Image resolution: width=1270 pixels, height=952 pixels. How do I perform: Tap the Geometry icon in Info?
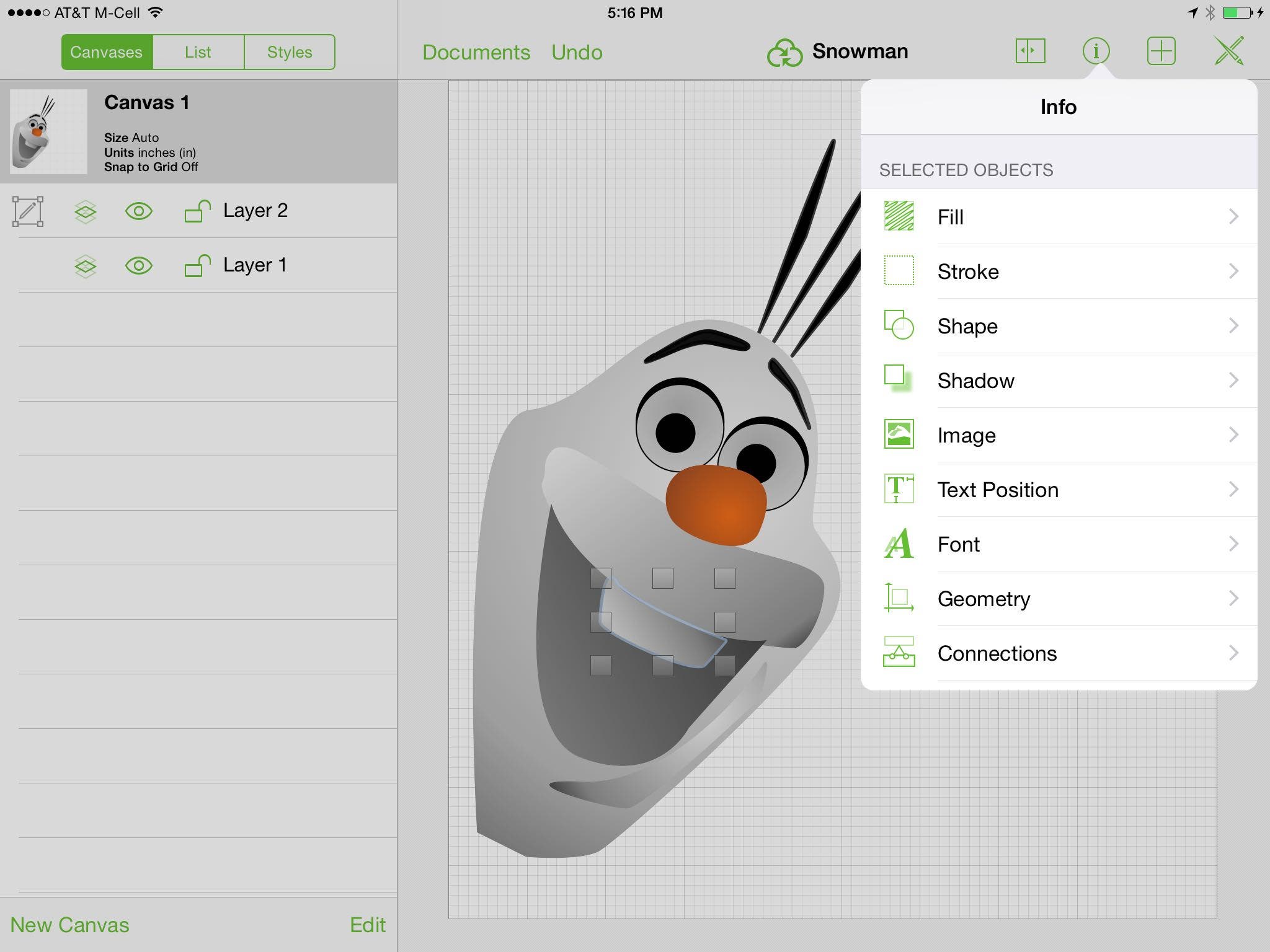point(899,597)
